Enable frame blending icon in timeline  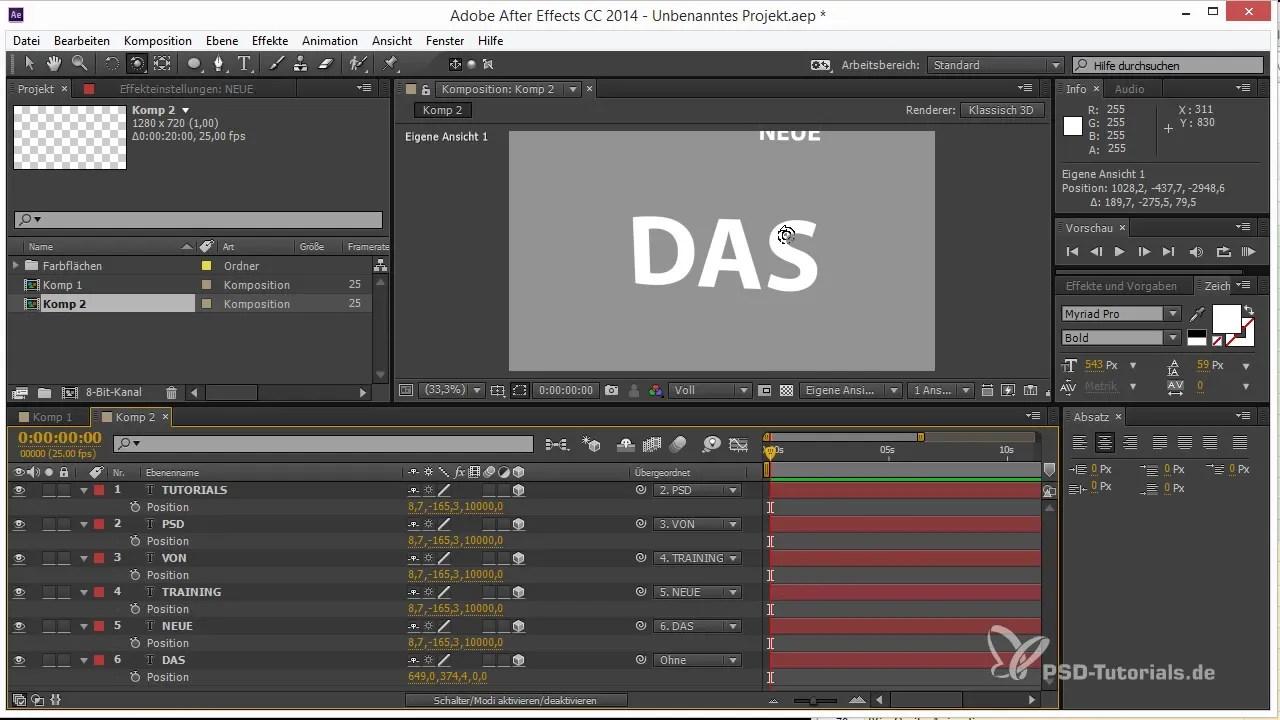(653, 444)
